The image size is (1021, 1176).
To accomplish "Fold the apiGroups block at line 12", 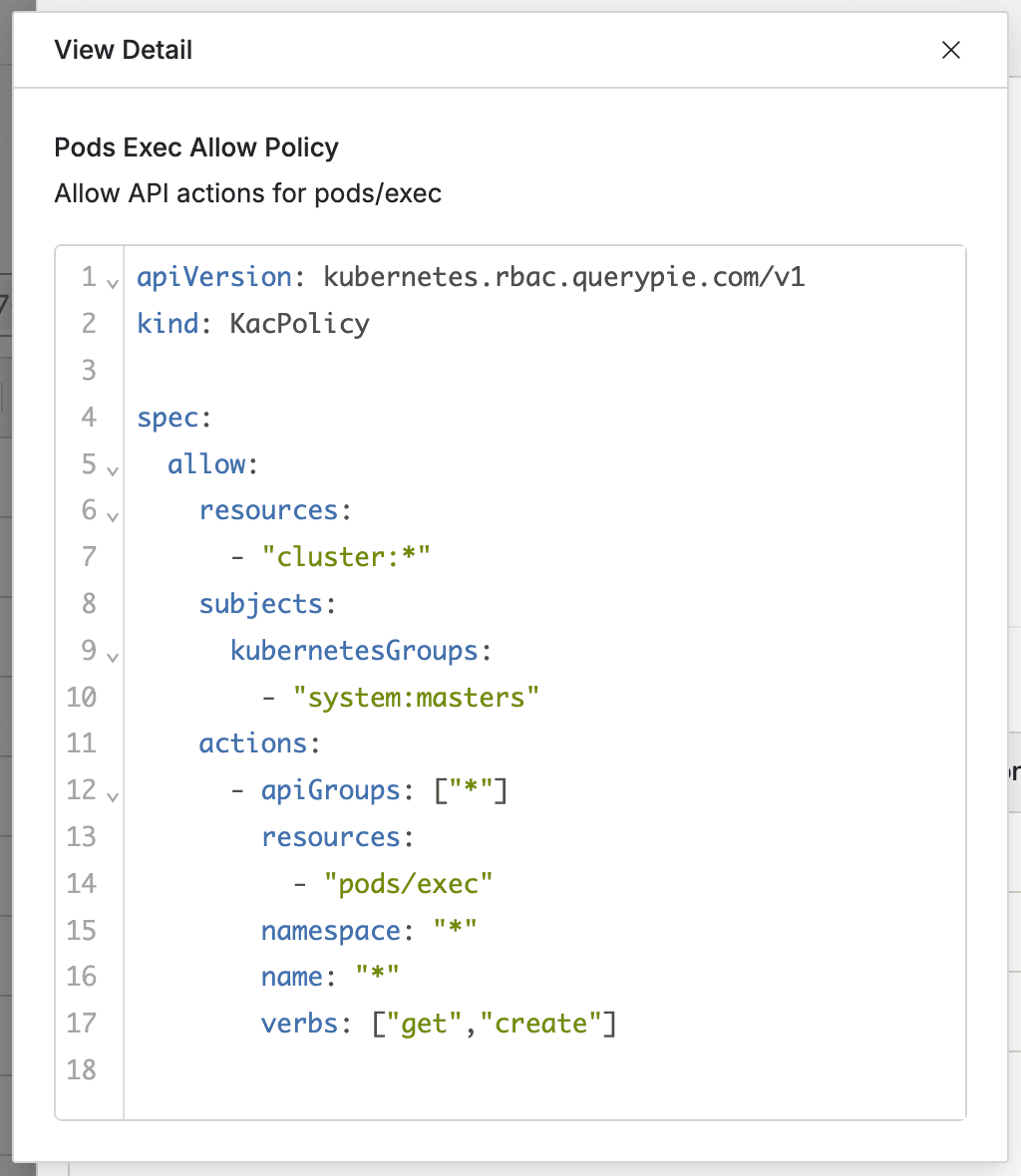I will 113,796.
